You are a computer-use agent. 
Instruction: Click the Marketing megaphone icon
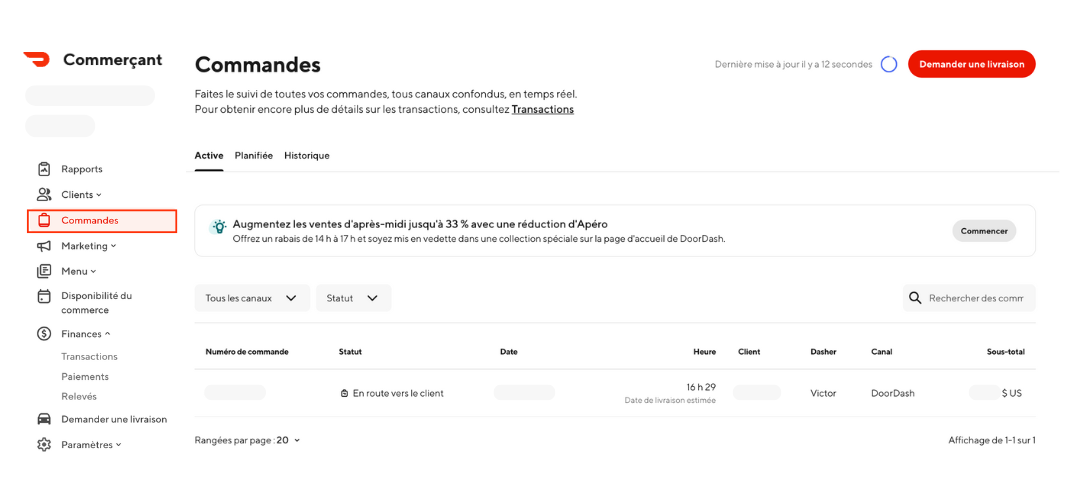44,246
